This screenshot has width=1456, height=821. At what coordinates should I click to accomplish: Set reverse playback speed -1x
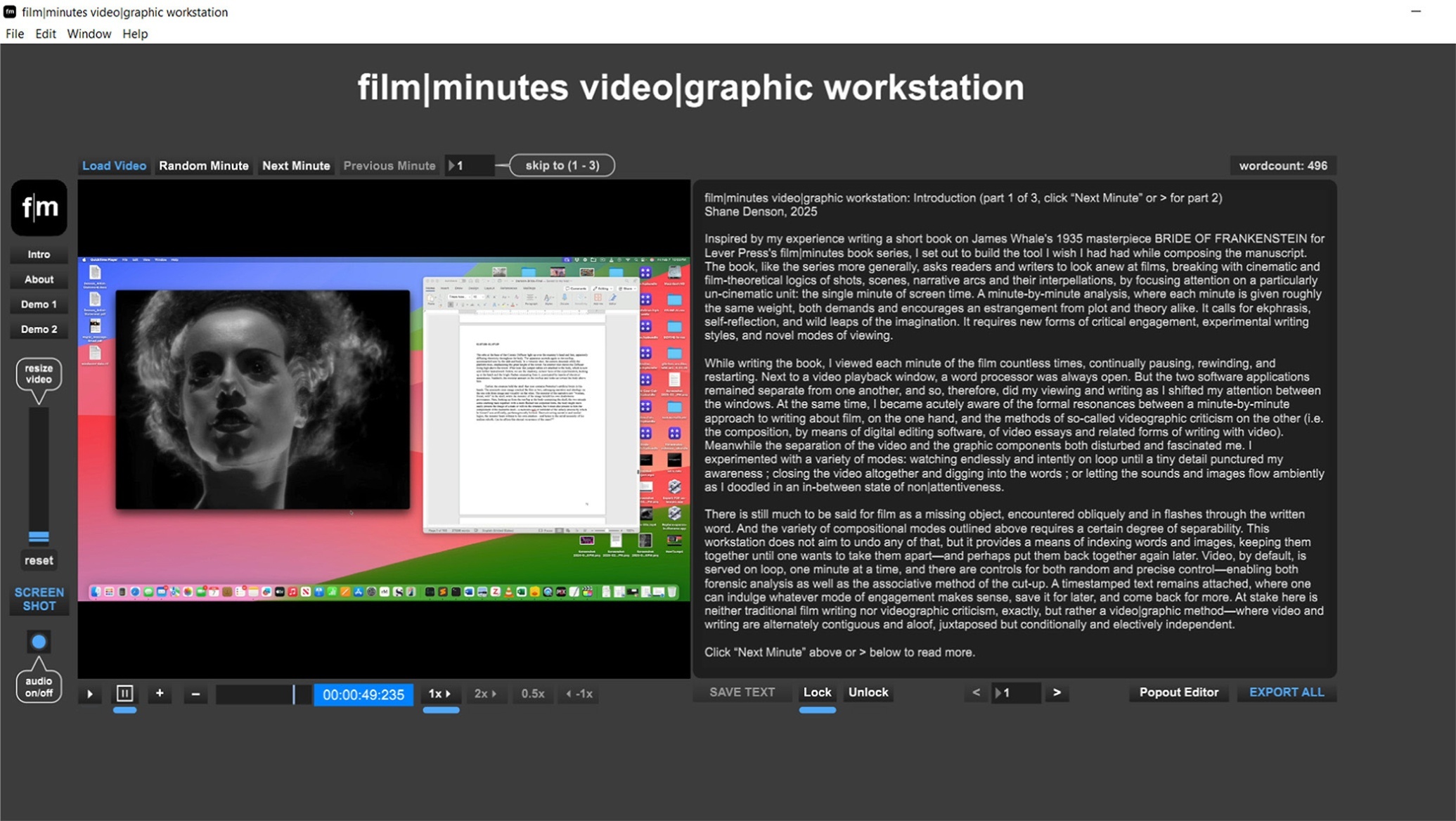pos(579,694)
